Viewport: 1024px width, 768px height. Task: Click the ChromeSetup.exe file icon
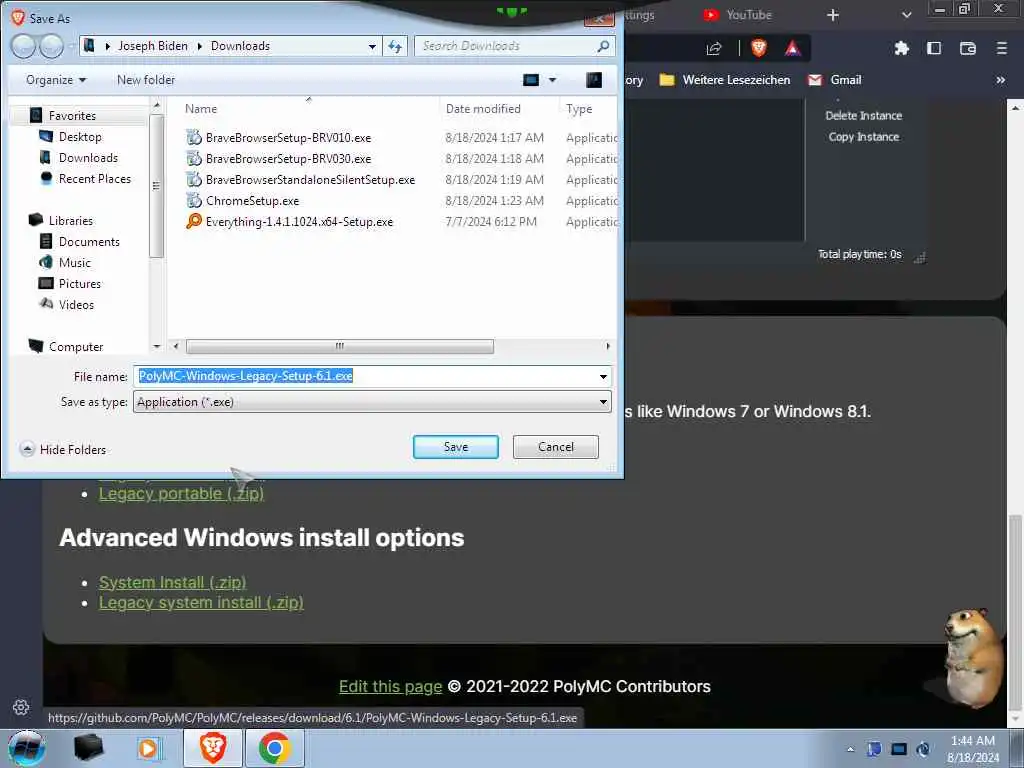194,200
